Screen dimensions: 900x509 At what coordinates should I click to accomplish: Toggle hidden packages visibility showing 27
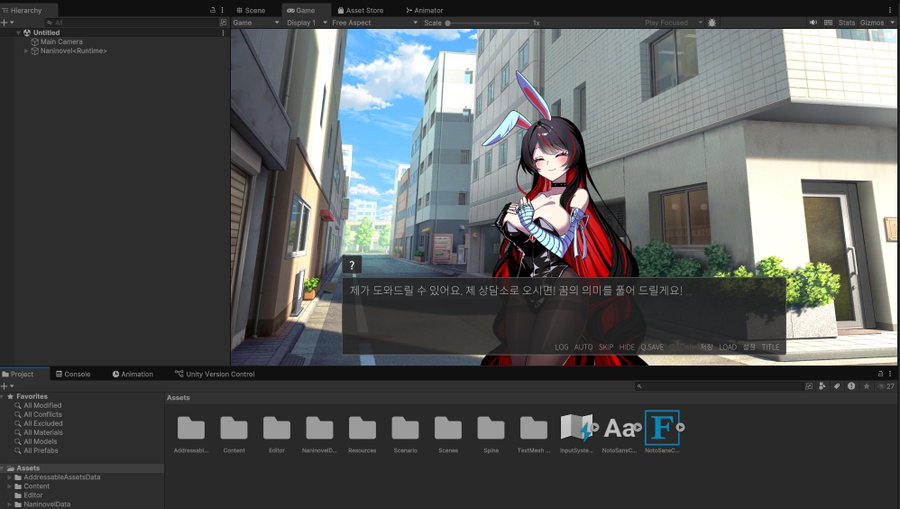pyautogui.click(x=886, y=386)
